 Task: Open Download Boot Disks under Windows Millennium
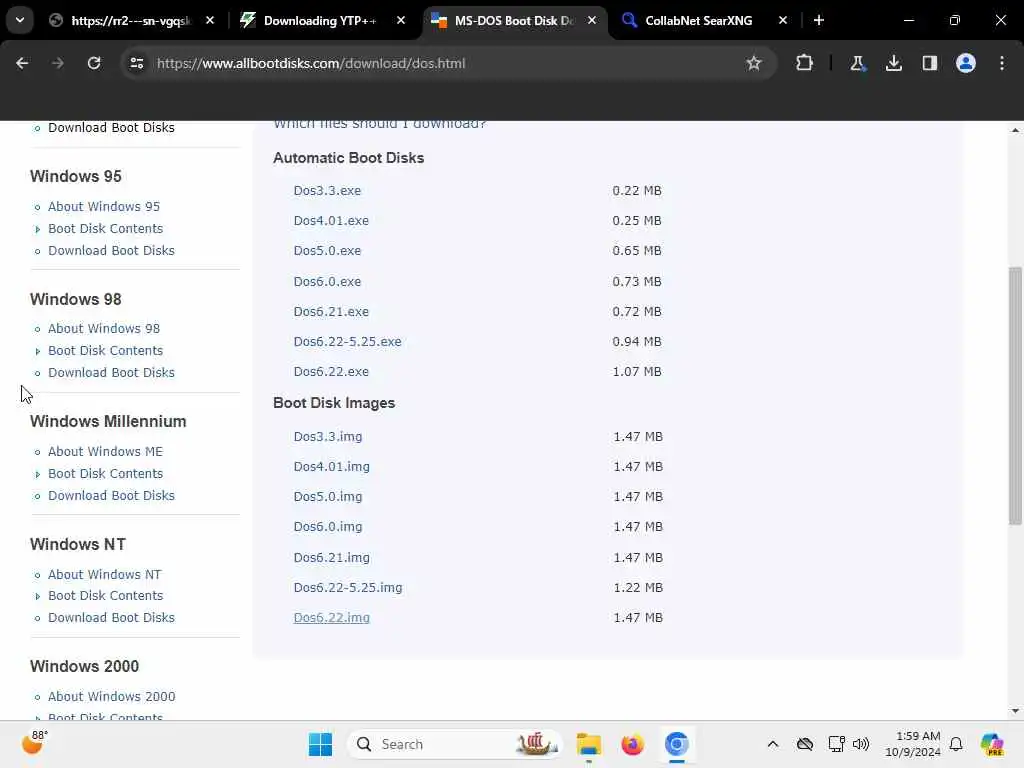(111, 495)
